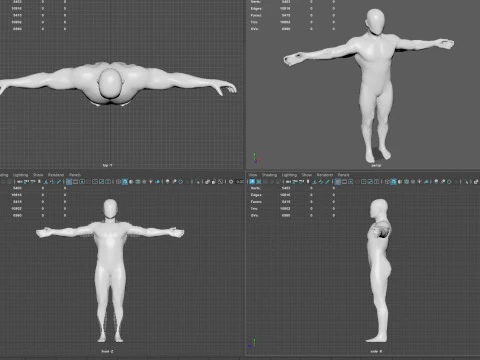The image size is (480, 360).
Task: Enable use default material in side view
Action: point(400,182)
